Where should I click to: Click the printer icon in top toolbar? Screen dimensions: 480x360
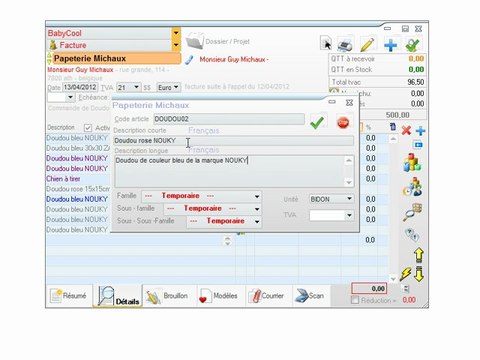coord(345,44)
